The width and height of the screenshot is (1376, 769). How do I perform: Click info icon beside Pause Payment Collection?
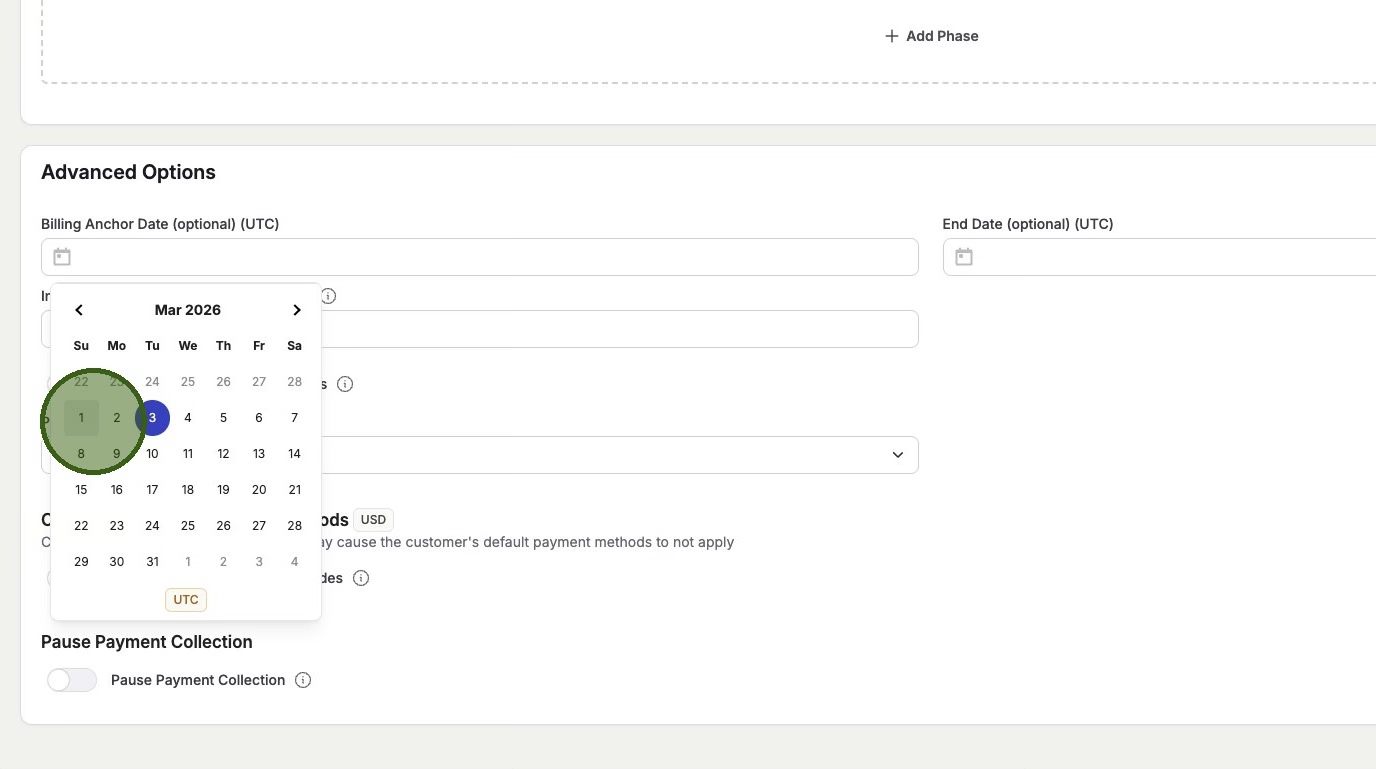303,680
